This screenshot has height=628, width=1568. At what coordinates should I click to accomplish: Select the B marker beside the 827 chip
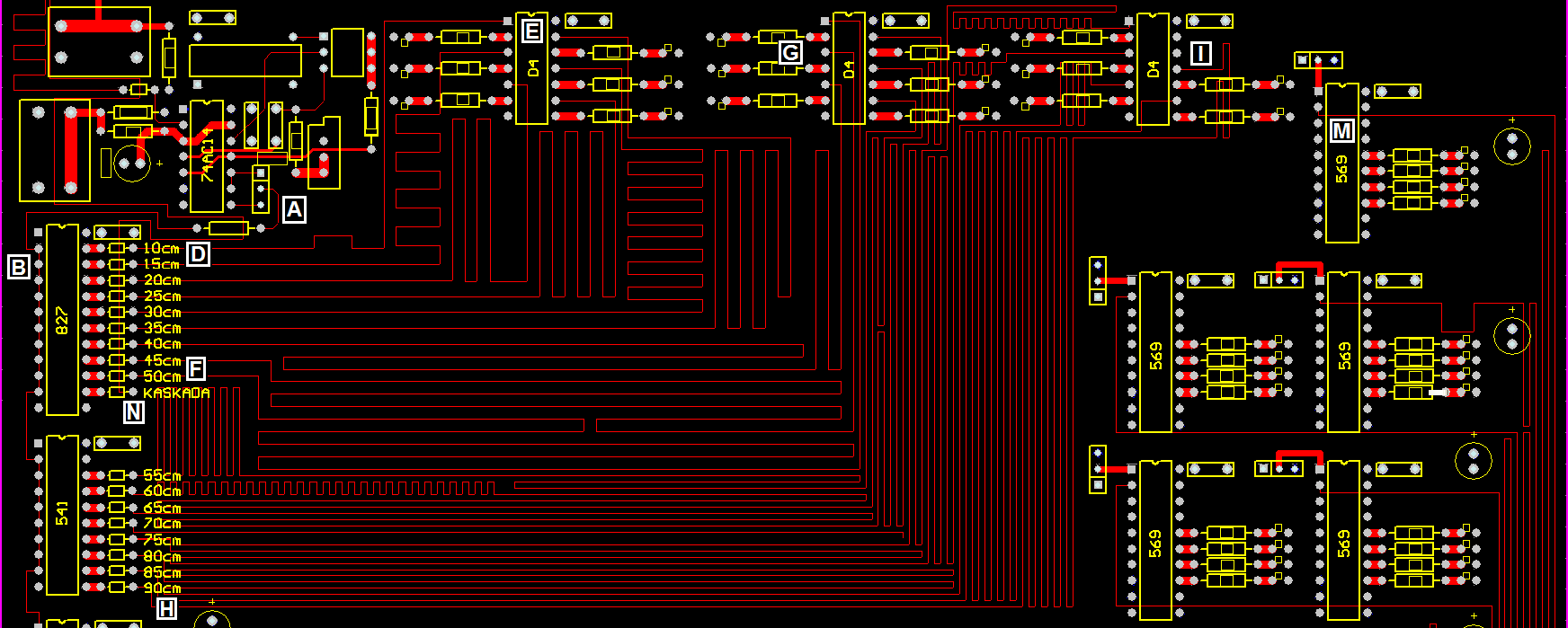[x=18, y=266]
